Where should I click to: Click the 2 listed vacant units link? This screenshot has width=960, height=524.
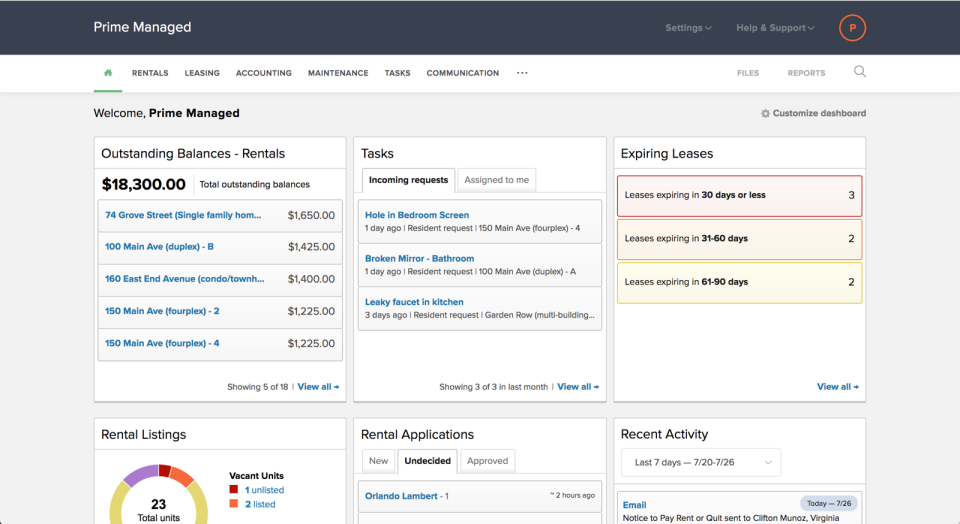click(260, 504)
